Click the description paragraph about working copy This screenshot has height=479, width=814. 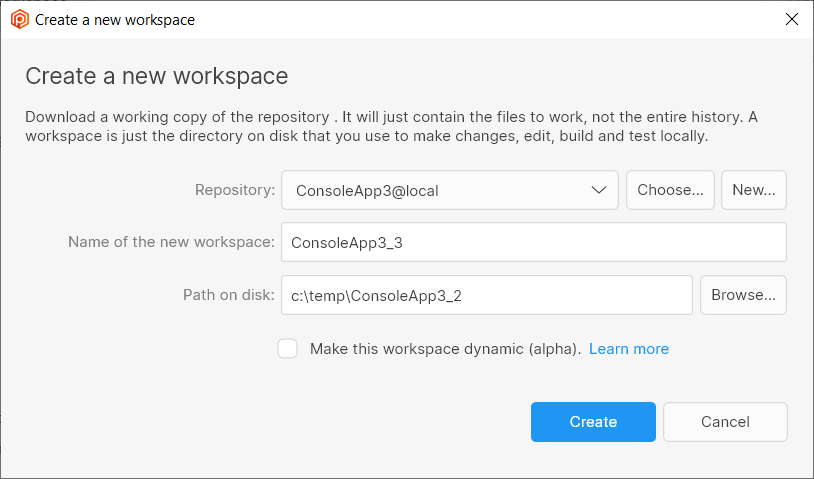390,126
